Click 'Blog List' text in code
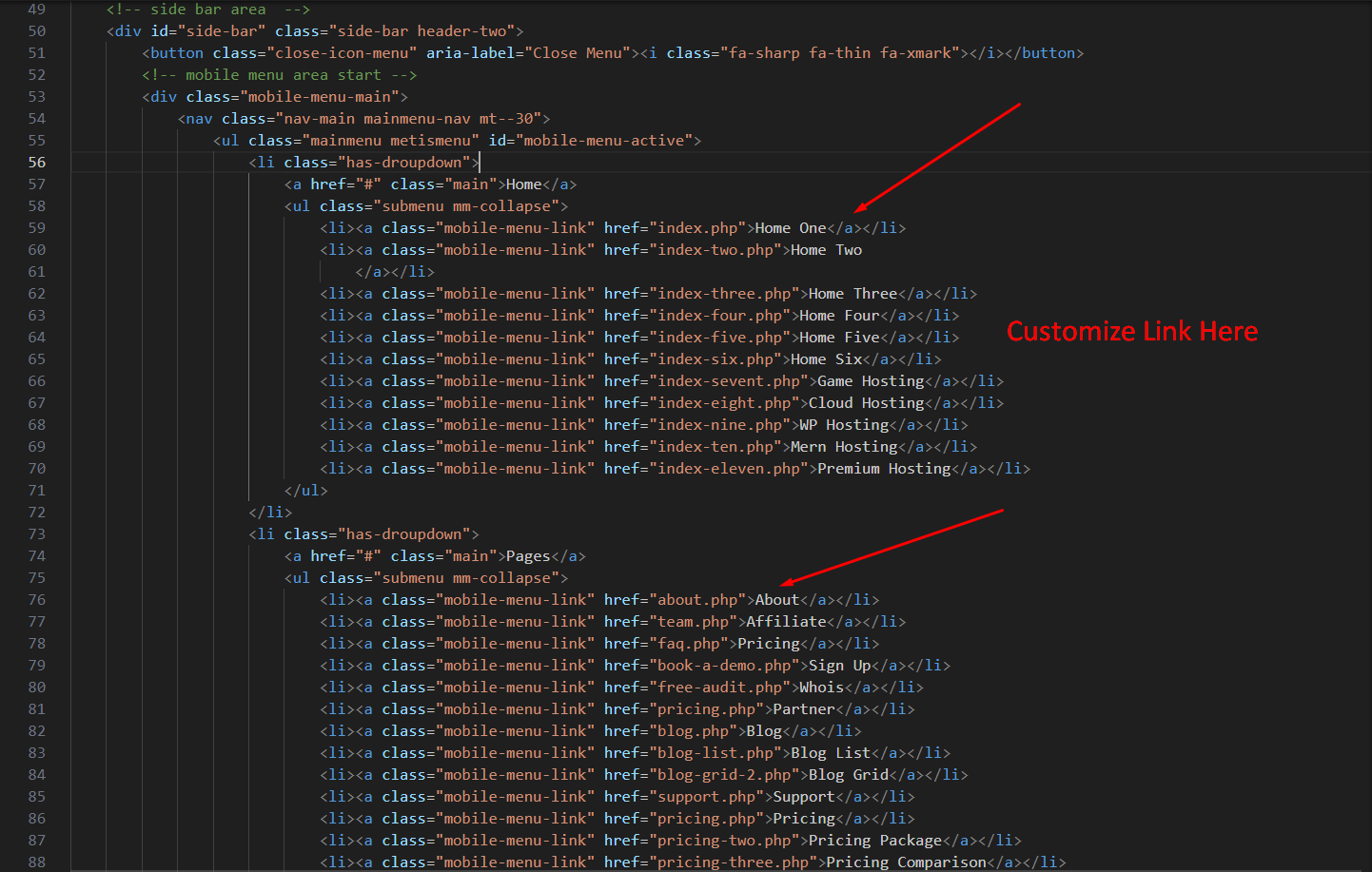Image resolution: width=1372 pixels, height=872 pixels. (x=831, y=753)
